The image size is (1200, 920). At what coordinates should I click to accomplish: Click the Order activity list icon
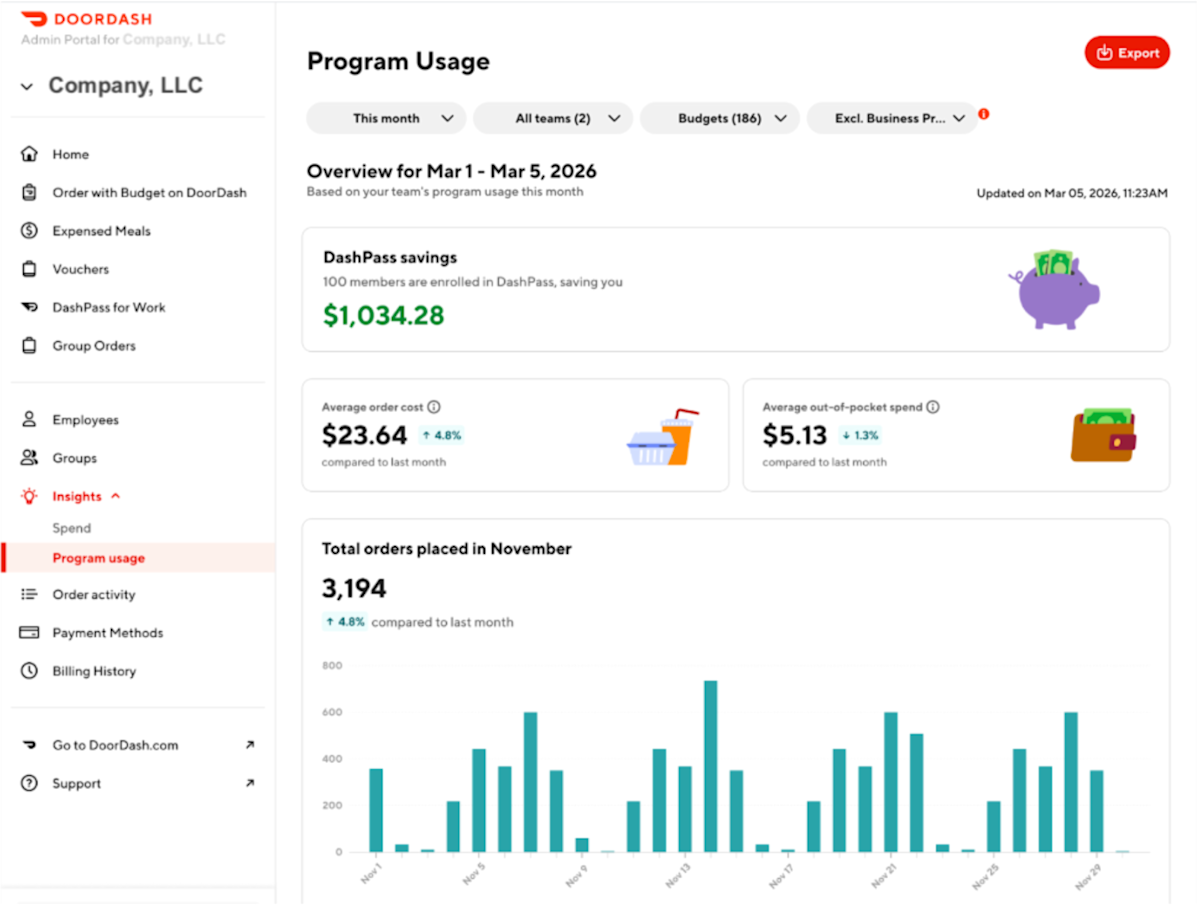click(29, 594)
